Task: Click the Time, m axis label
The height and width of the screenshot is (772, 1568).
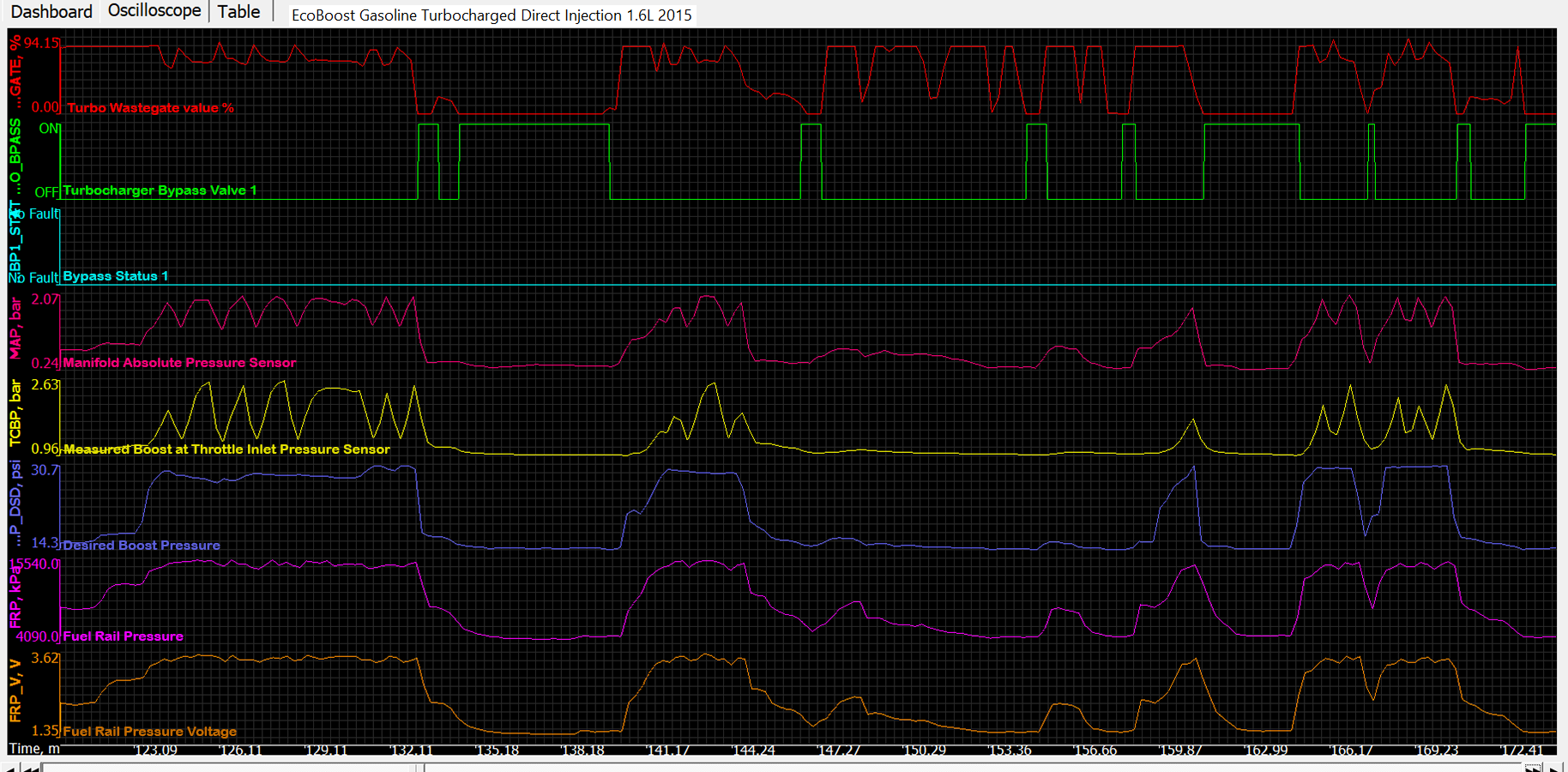Action: 34,749
